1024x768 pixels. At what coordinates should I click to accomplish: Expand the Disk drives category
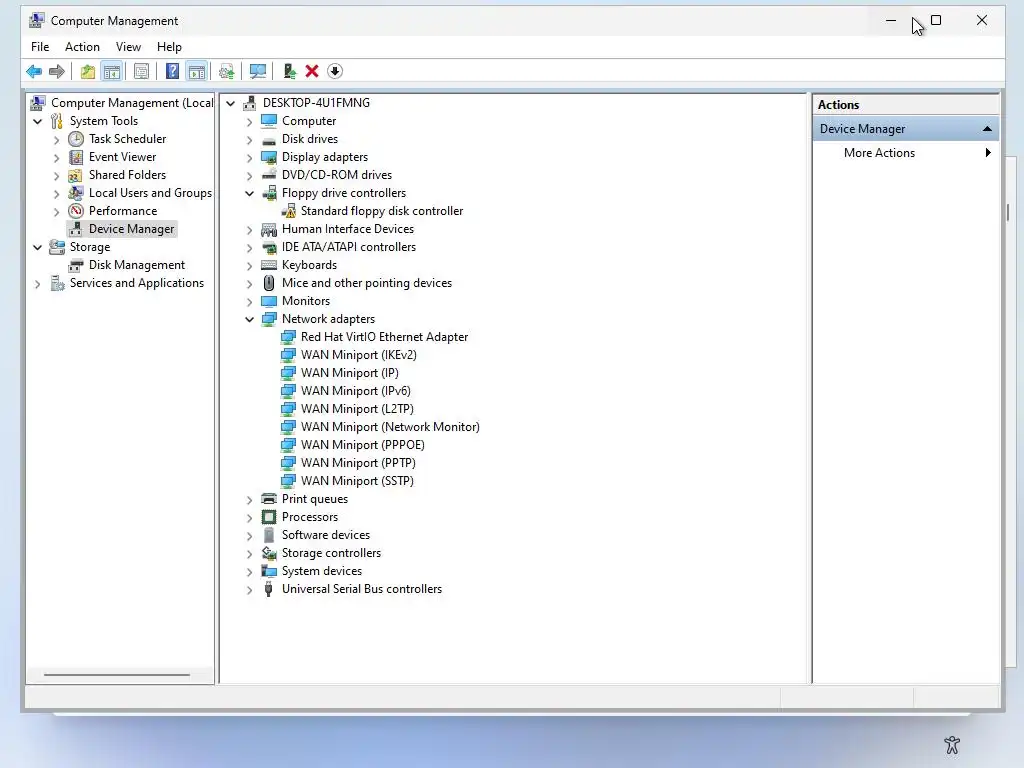pos(249,140)
